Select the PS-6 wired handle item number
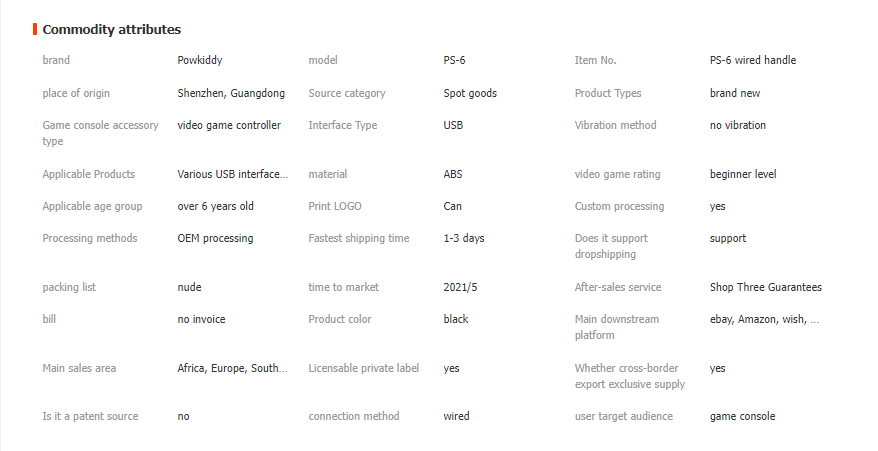Image resolution: width=878 pixels, height=451 pixels. (753, 61)
